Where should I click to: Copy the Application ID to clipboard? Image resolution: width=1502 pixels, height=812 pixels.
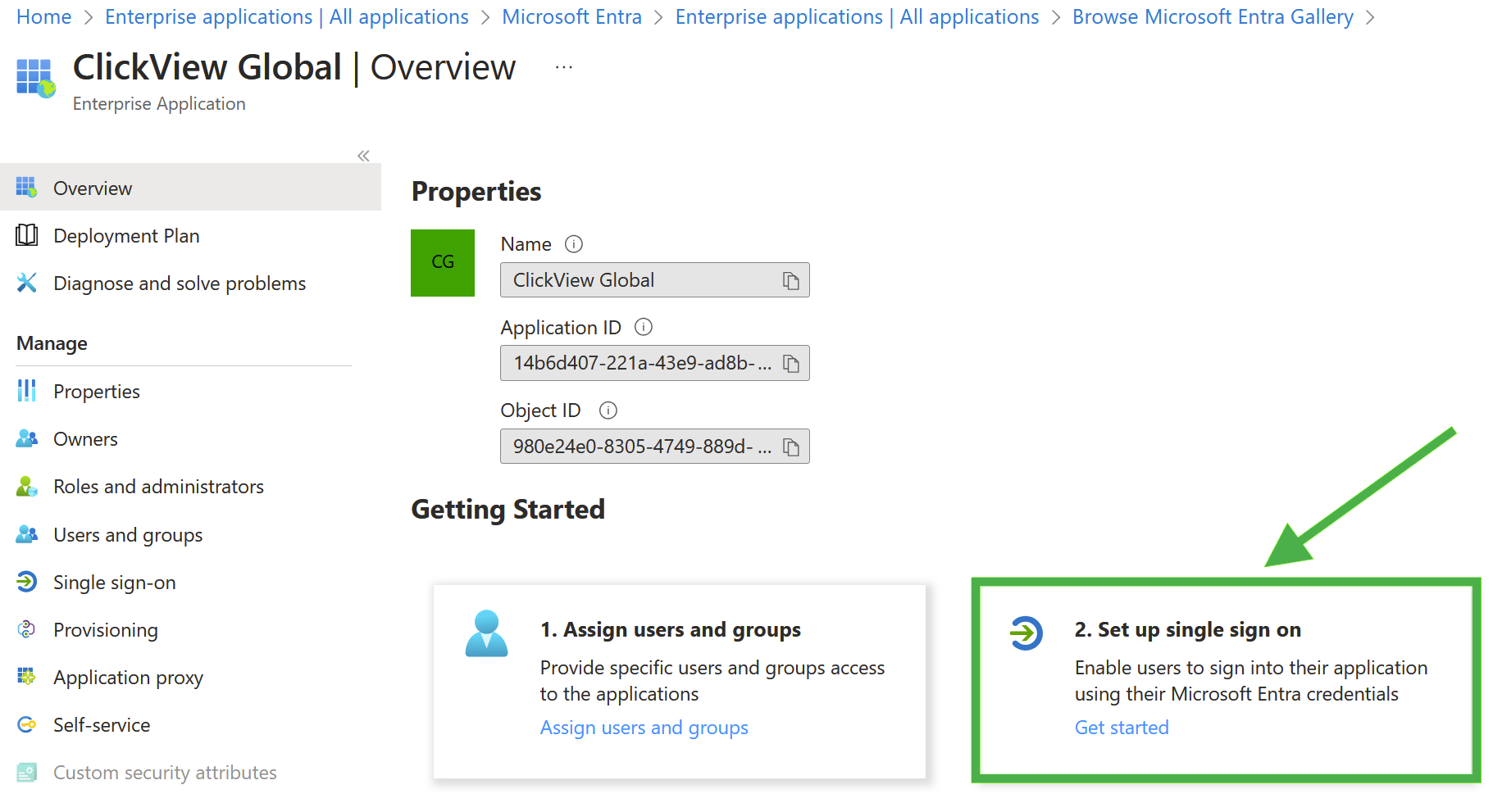point(790,364)
